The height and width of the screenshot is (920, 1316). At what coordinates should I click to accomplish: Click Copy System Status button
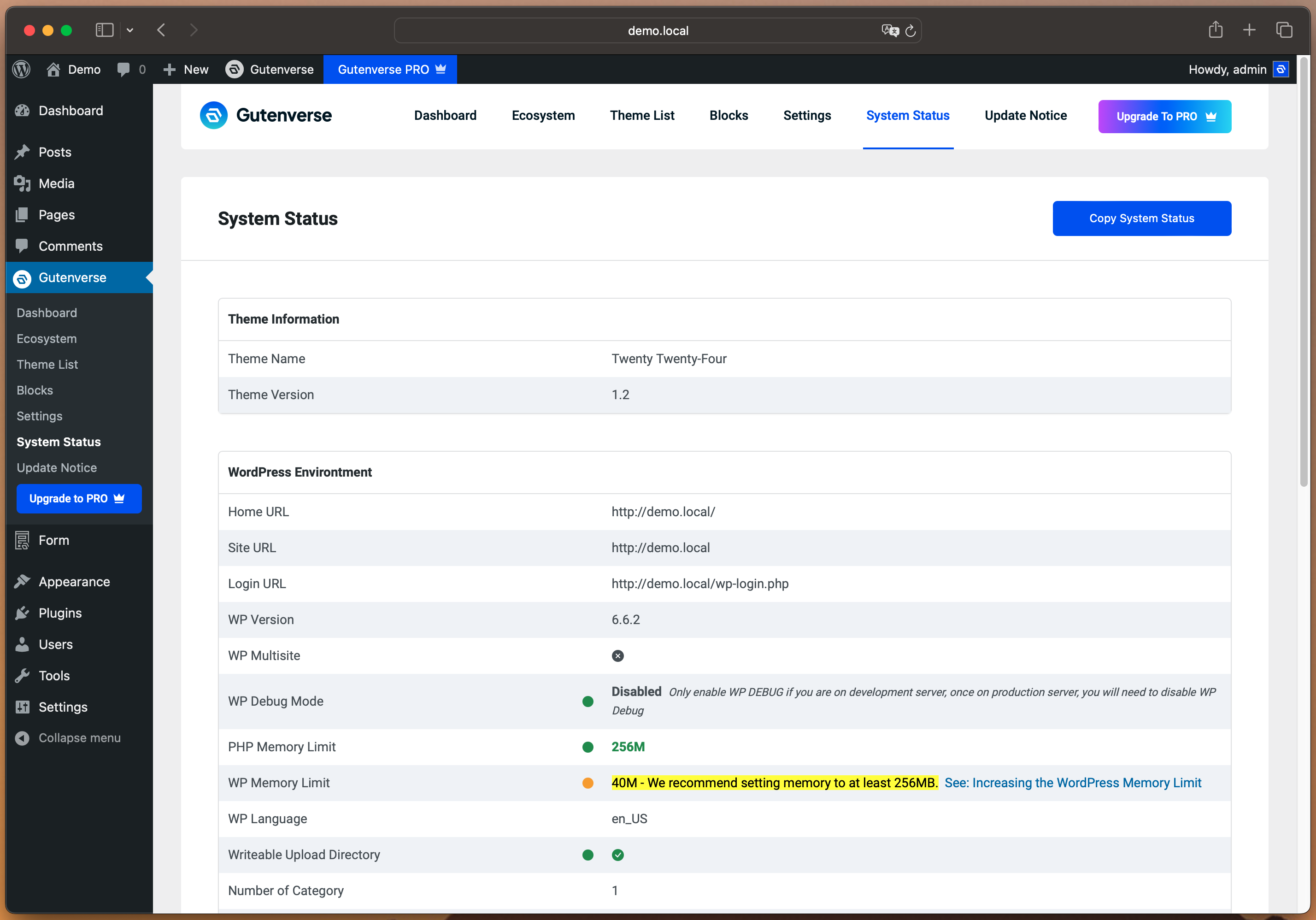coord(1141,218)
